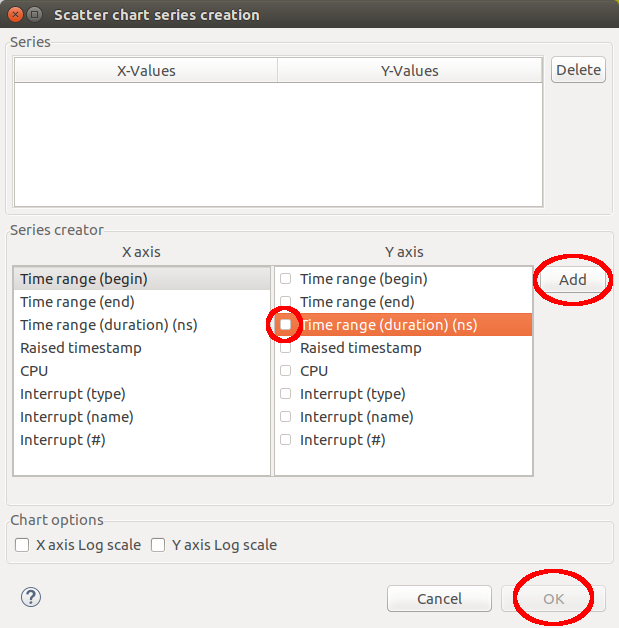Select Interrupt (name) in X axis list
Screen dimensions: 619x628
tap(77, 417)
